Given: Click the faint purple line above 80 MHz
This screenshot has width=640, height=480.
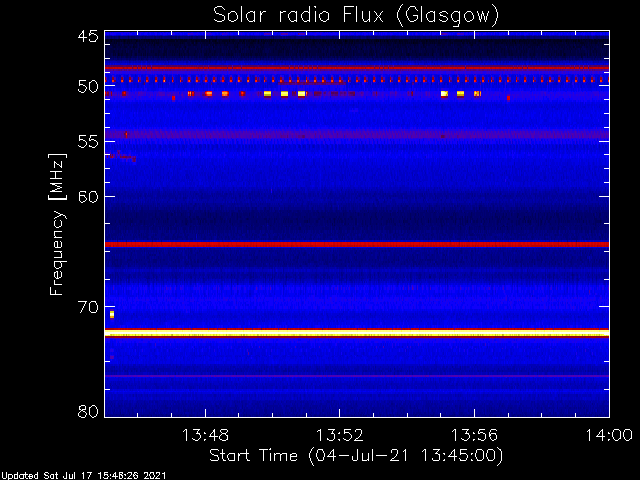Looking at the screenshot, I should (357, 376).
